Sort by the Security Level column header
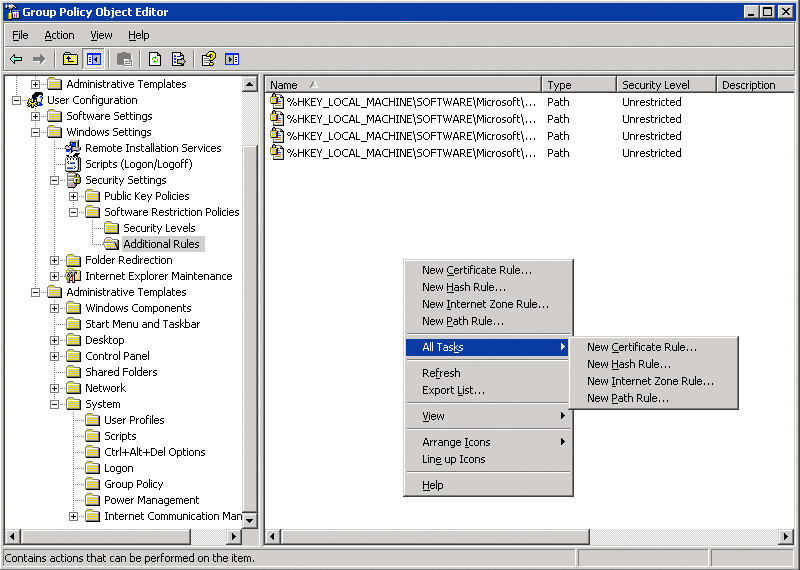The width and height of the screenshot is (800, 570). coord(666,85)
